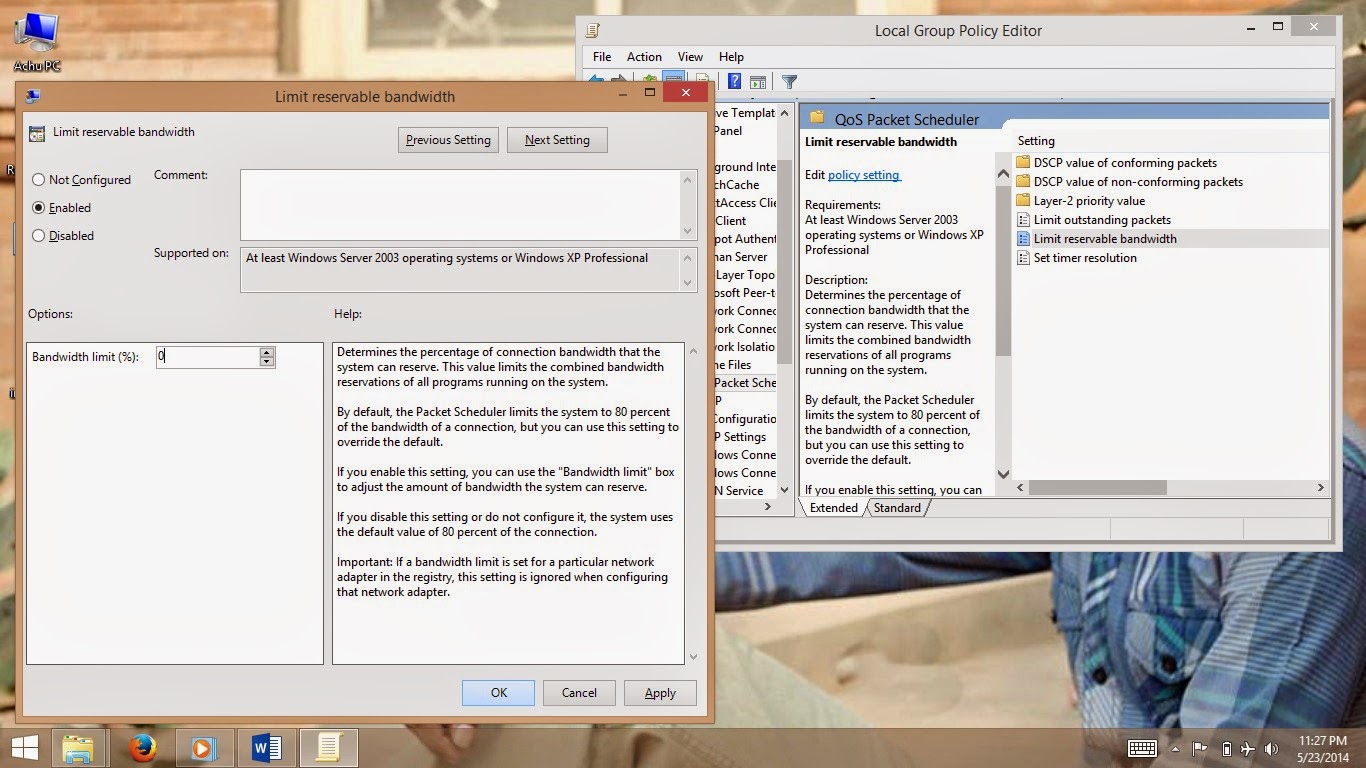Open Microsoft Word from the taskbar
This screenshot has height=768, width=1366.
[x=266, y=748]
